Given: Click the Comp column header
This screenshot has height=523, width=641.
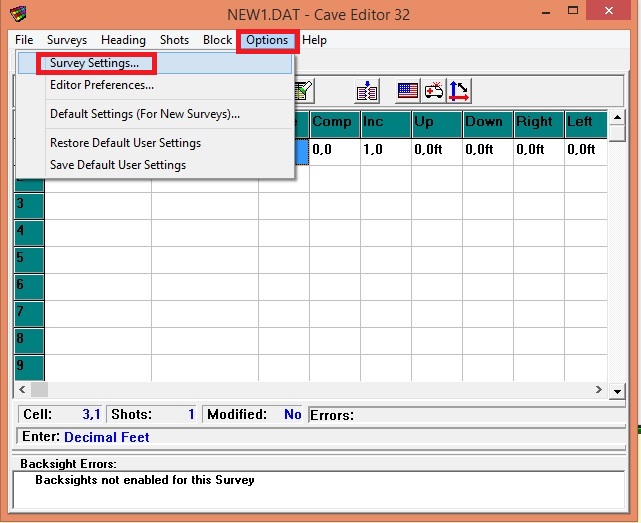Looking at the screenshot, I should click(x=334, y=122).
